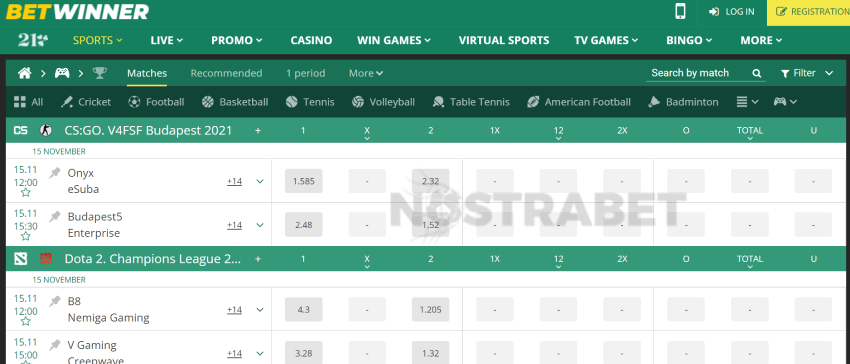Pin the Onyx vs eSuba match
Screen dimensions: 850x364
click(55, 173)
